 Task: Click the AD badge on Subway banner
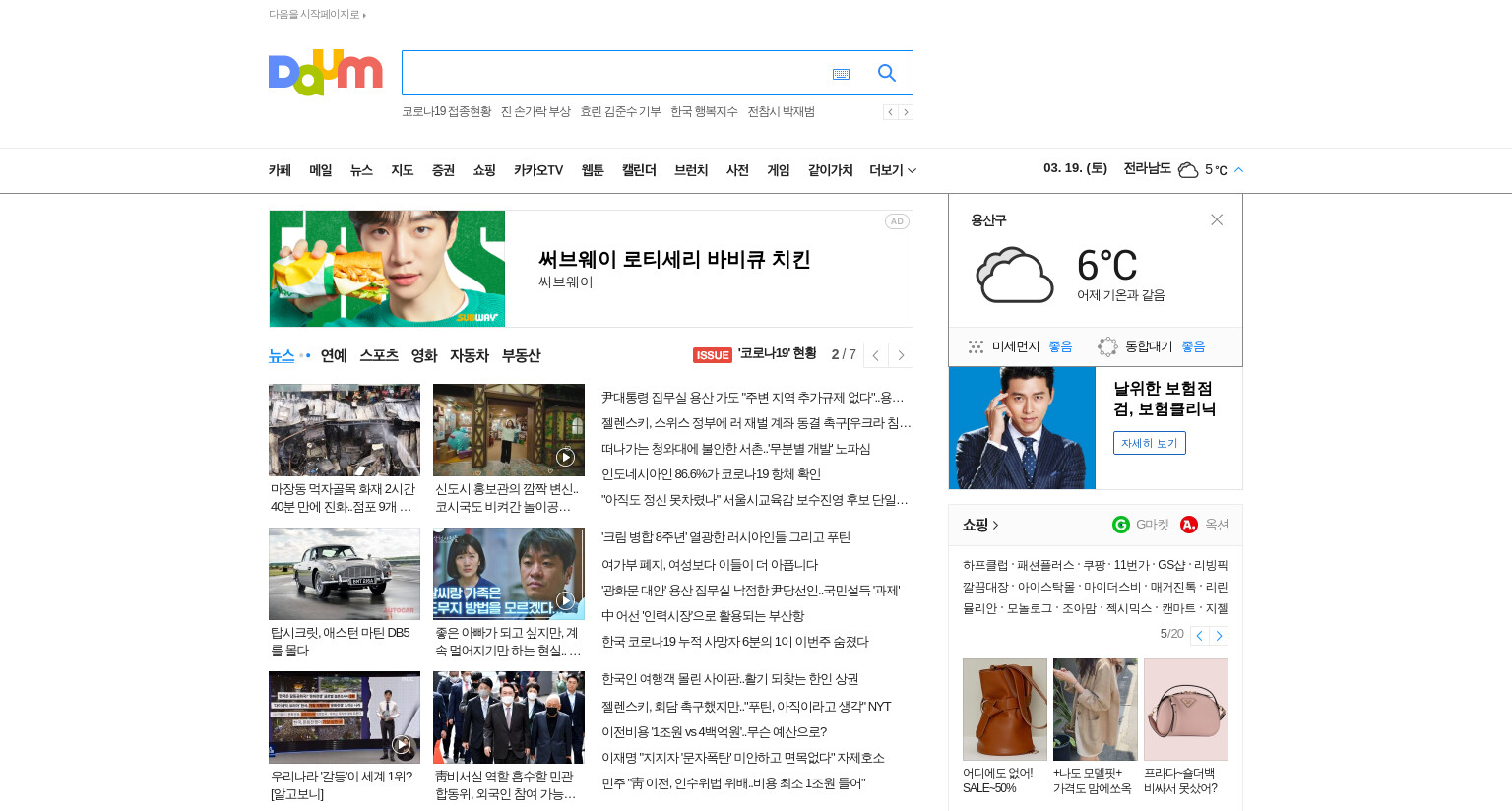[897, 221]
